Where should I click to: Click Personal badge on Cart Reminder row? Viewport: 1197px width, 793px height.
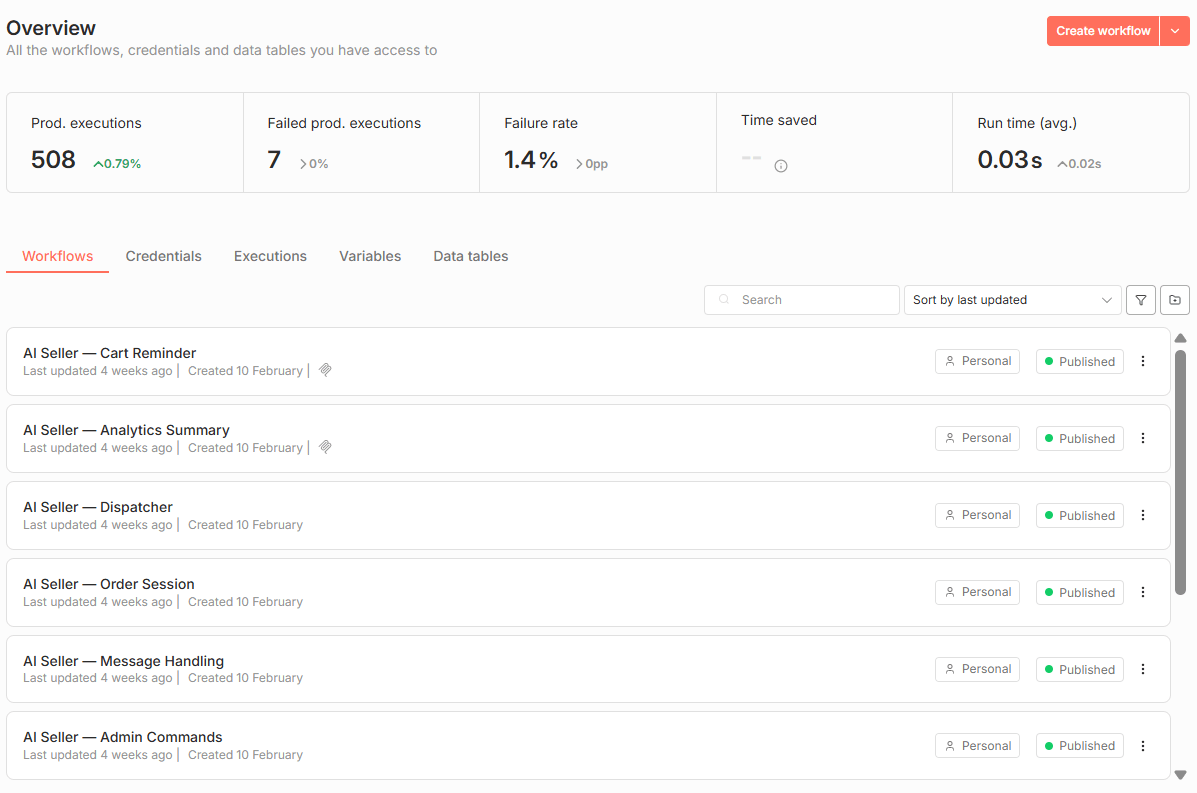click(x=977, y=361)
